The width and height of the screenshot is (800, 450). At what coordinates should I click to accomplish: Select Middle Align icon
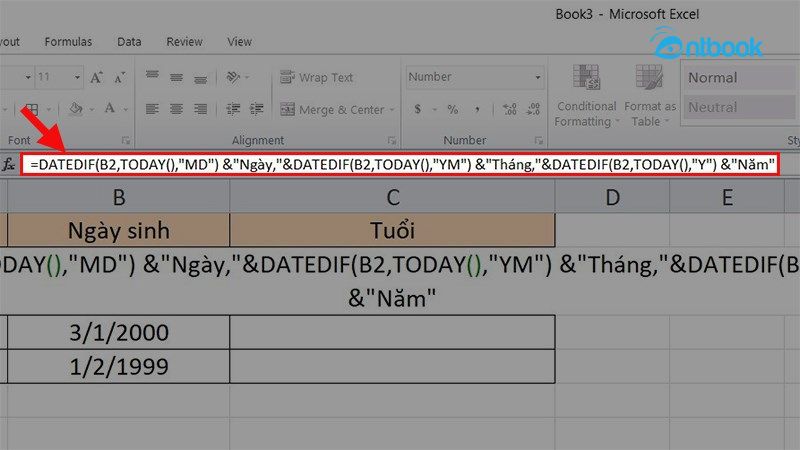pos(177,77)
